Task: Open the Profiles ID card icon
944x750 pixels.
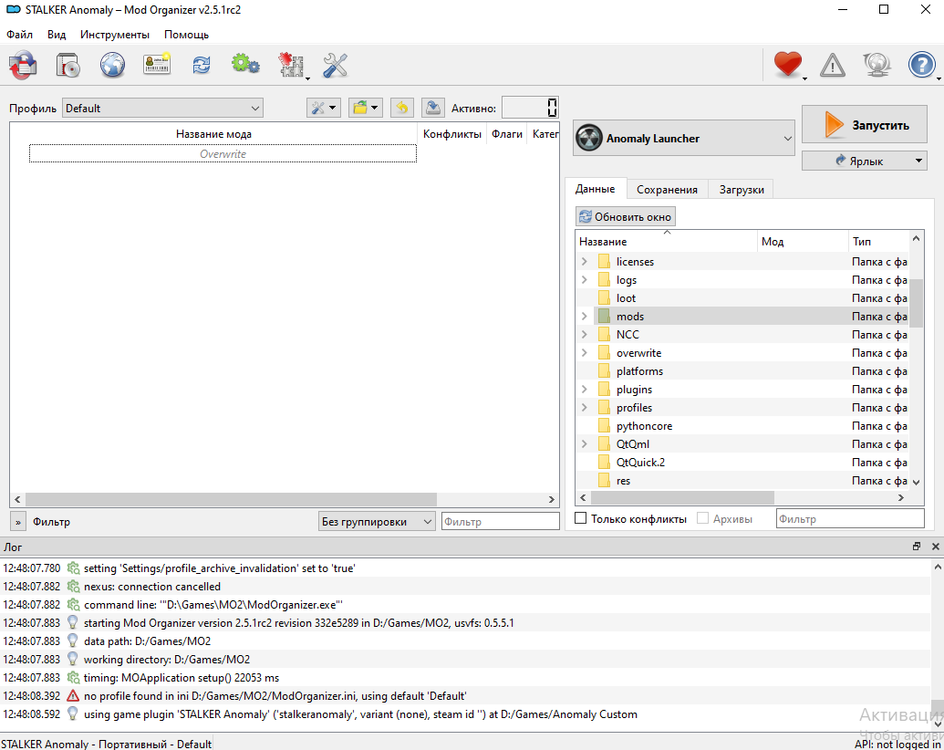Action: [x=156, y=66]
